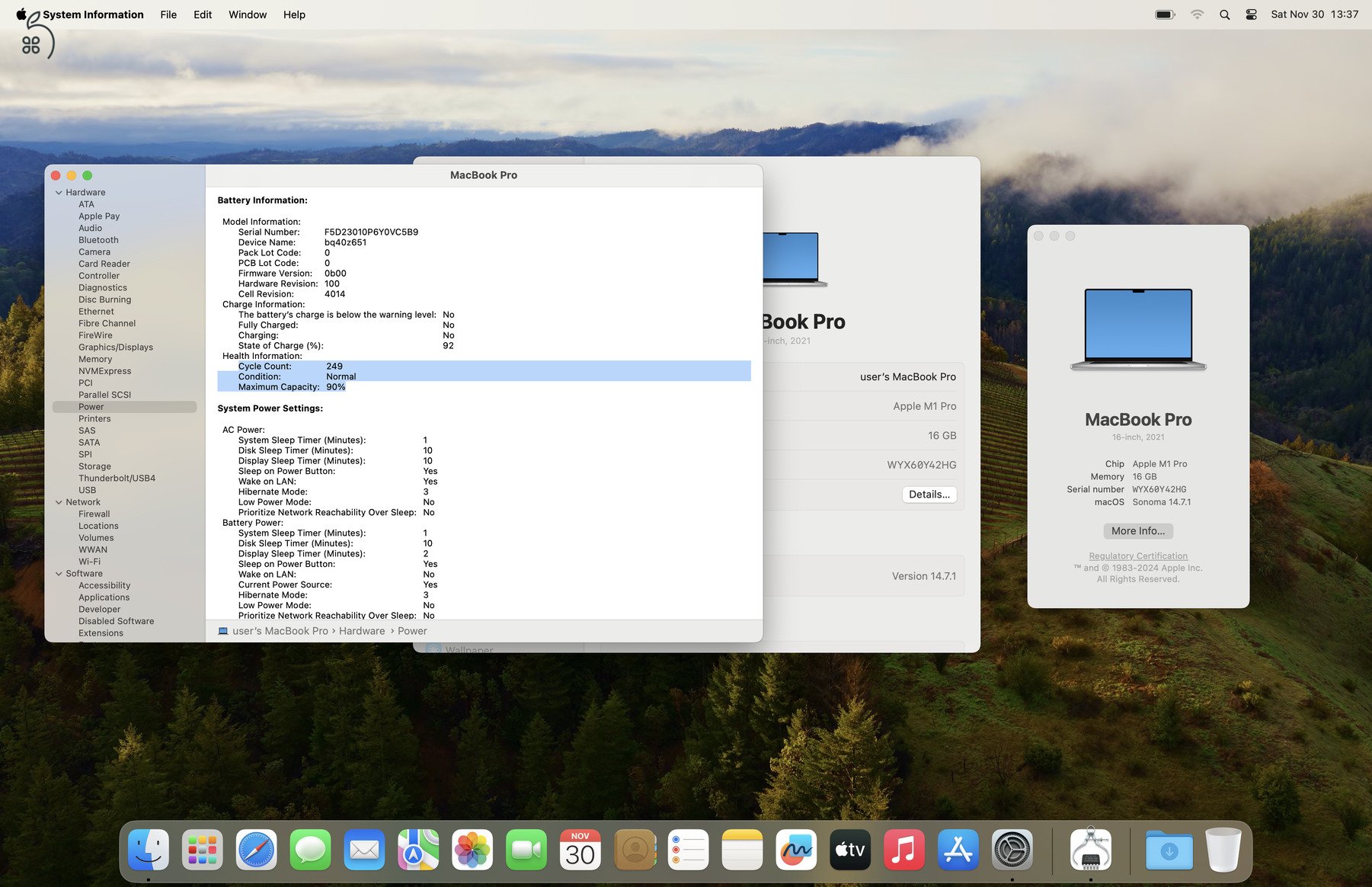Click the Cycle Count: 249 row
This screenshot has height=887, width=1372.
pos(484,367)
